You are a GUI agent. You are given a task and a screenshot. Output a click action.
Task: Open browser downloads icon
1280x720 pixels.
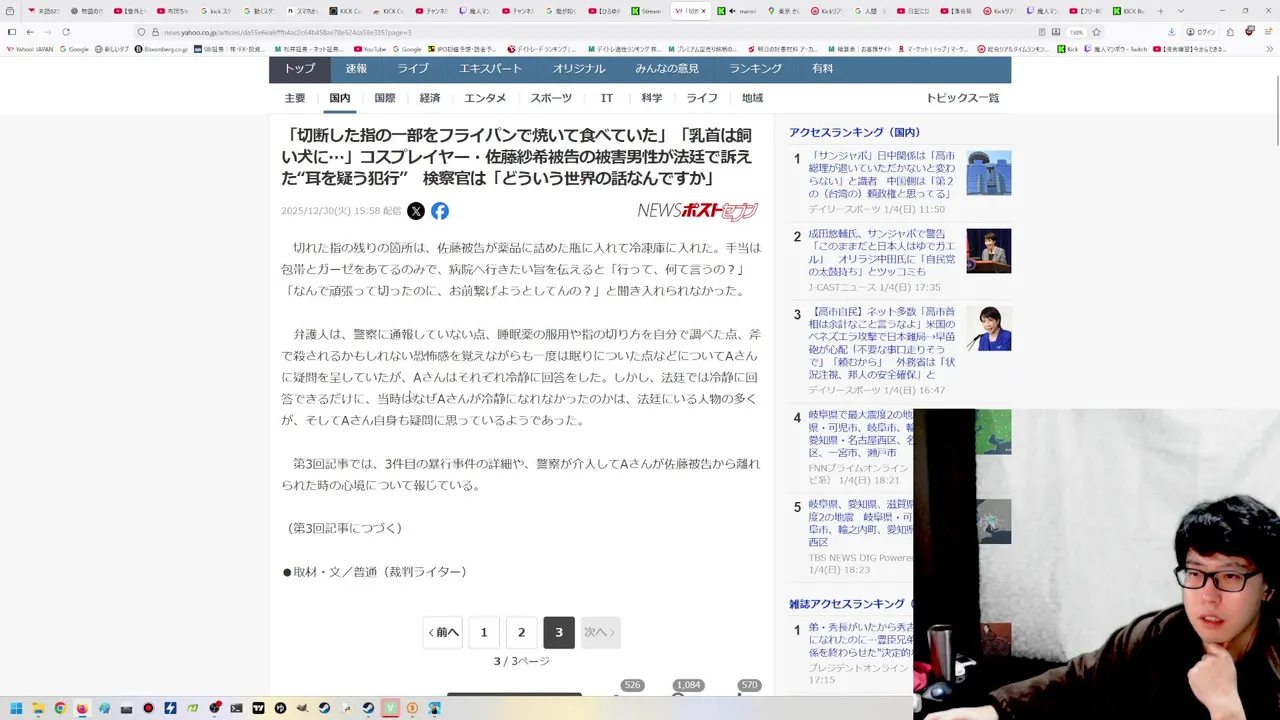coord(1171,32)
